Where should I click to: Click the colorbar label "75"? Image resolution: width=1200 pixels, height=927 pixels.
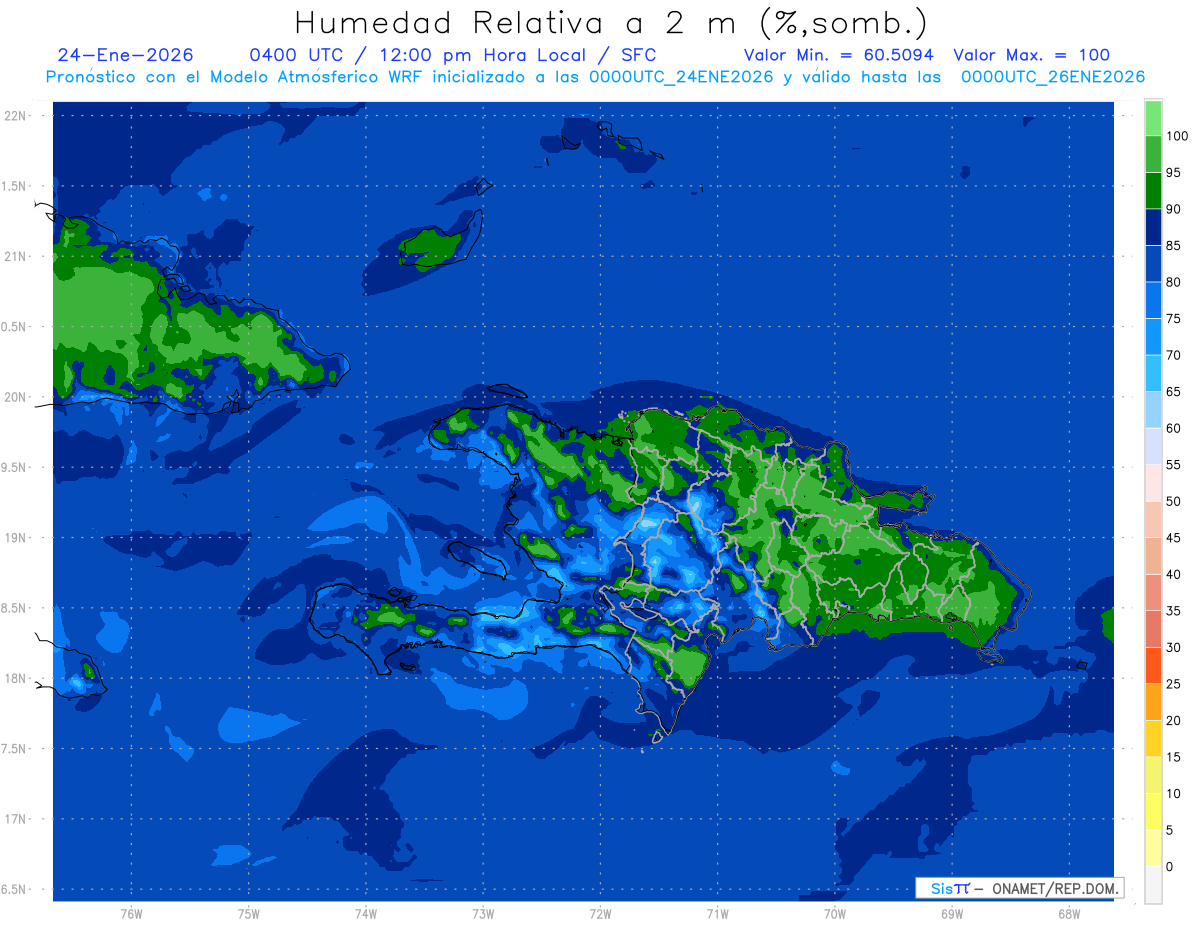(x=1173, y=319)
